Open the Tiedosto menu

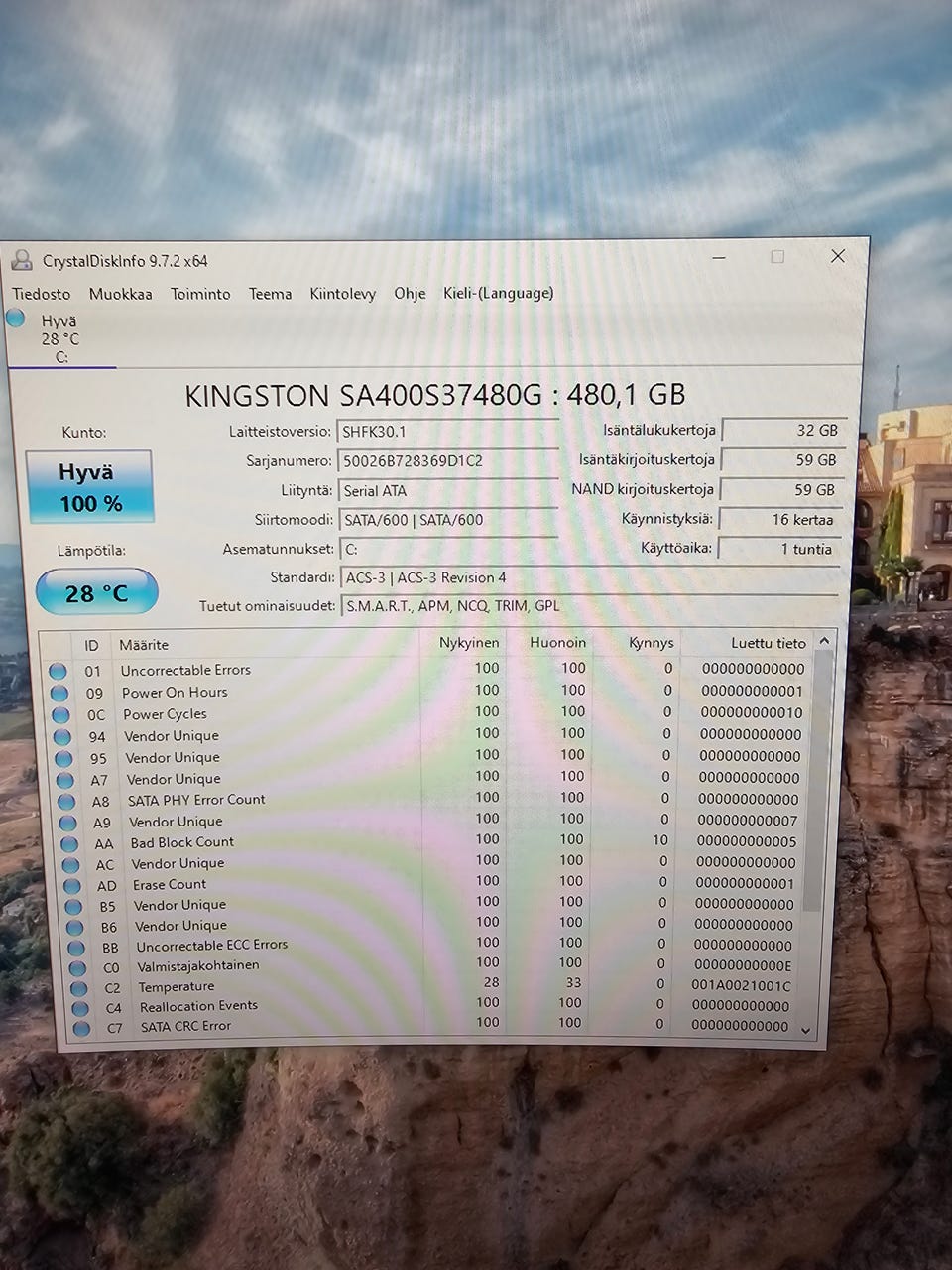pyautogui.click(x=42, y=294)
